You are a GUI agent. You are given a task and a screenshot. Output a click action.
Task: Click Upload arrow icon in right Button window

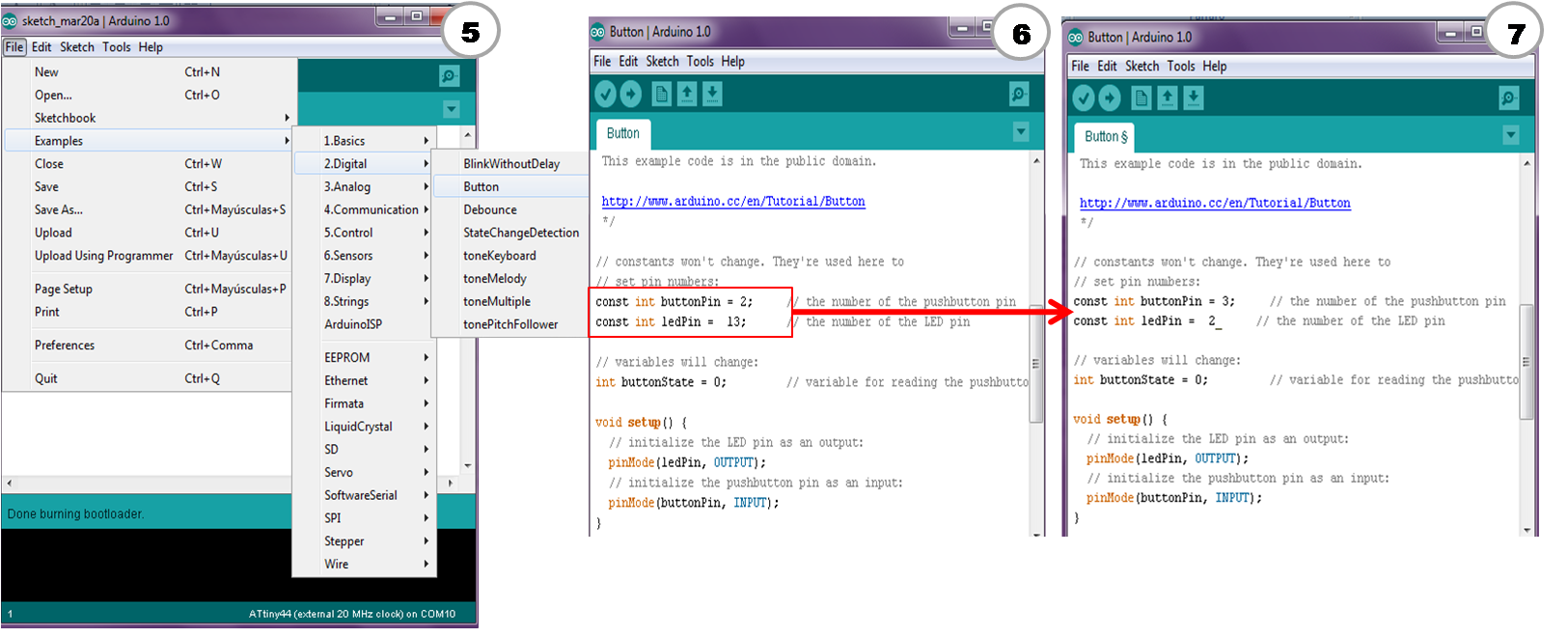click(x=1110, y=97)
